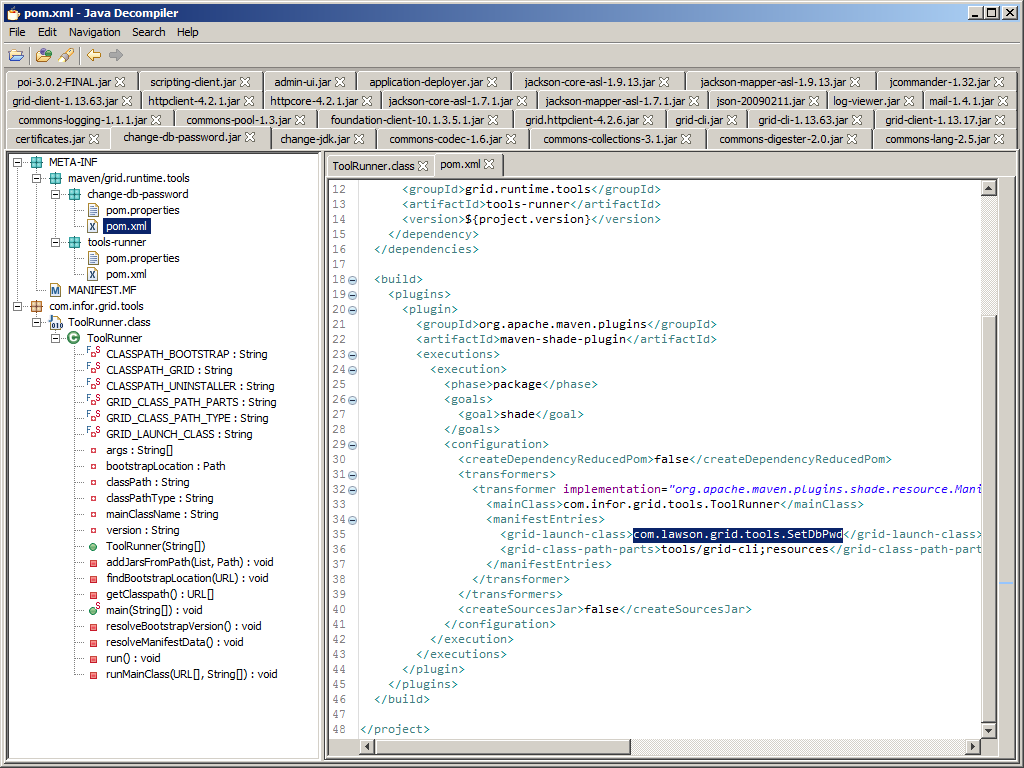Click the Search pencil toolbar icon
The image size is (1024, 768).
click(x=66, y=56)
